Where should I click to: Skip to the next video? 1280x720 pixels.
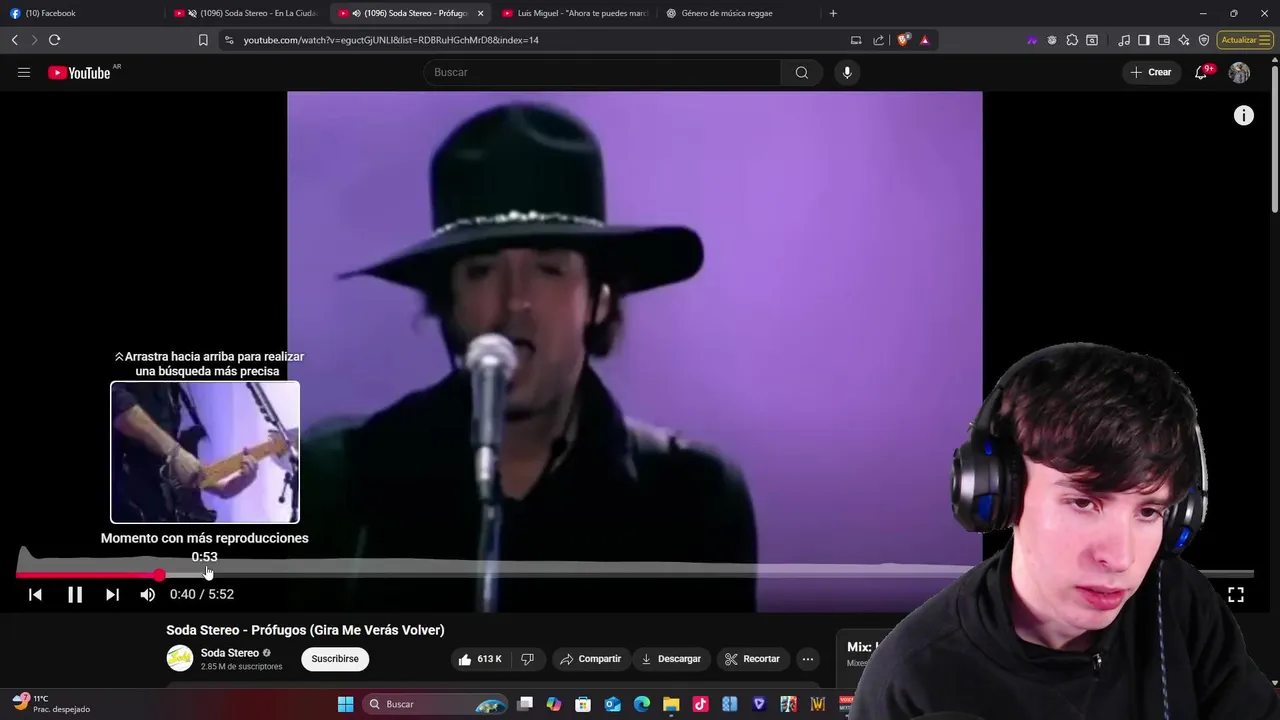tap(112, 594)
